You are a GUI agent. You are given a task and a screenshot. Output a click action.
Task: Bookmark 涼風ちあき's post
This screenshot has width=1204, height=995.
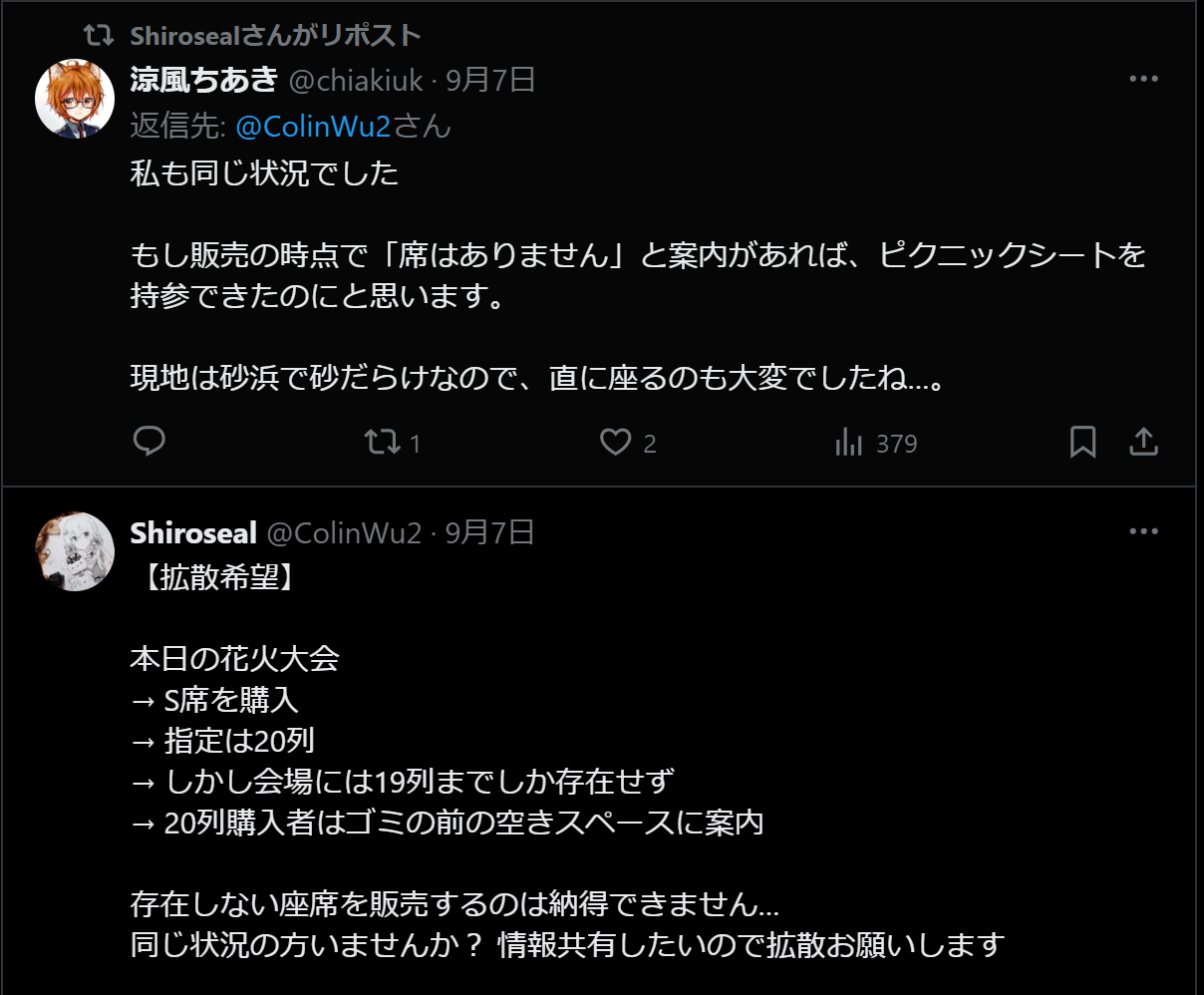(x=1082, y=442)
